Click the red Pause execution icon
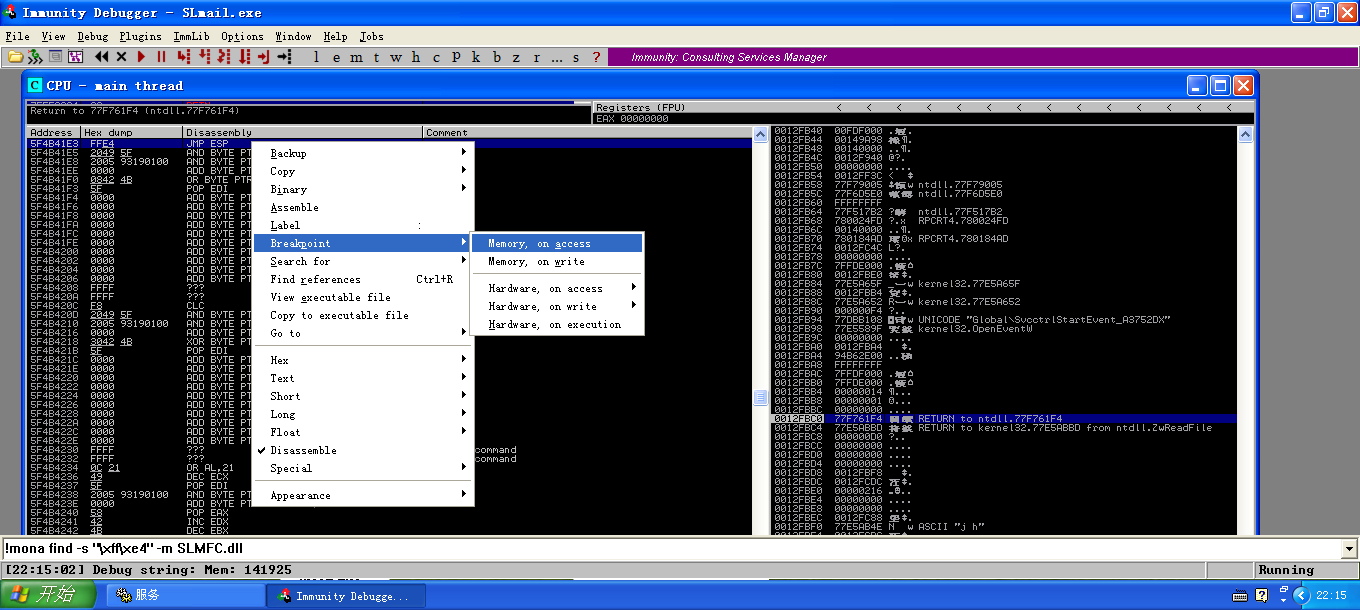The height and width of the screenshot is (610, 1360). (161, 57)
